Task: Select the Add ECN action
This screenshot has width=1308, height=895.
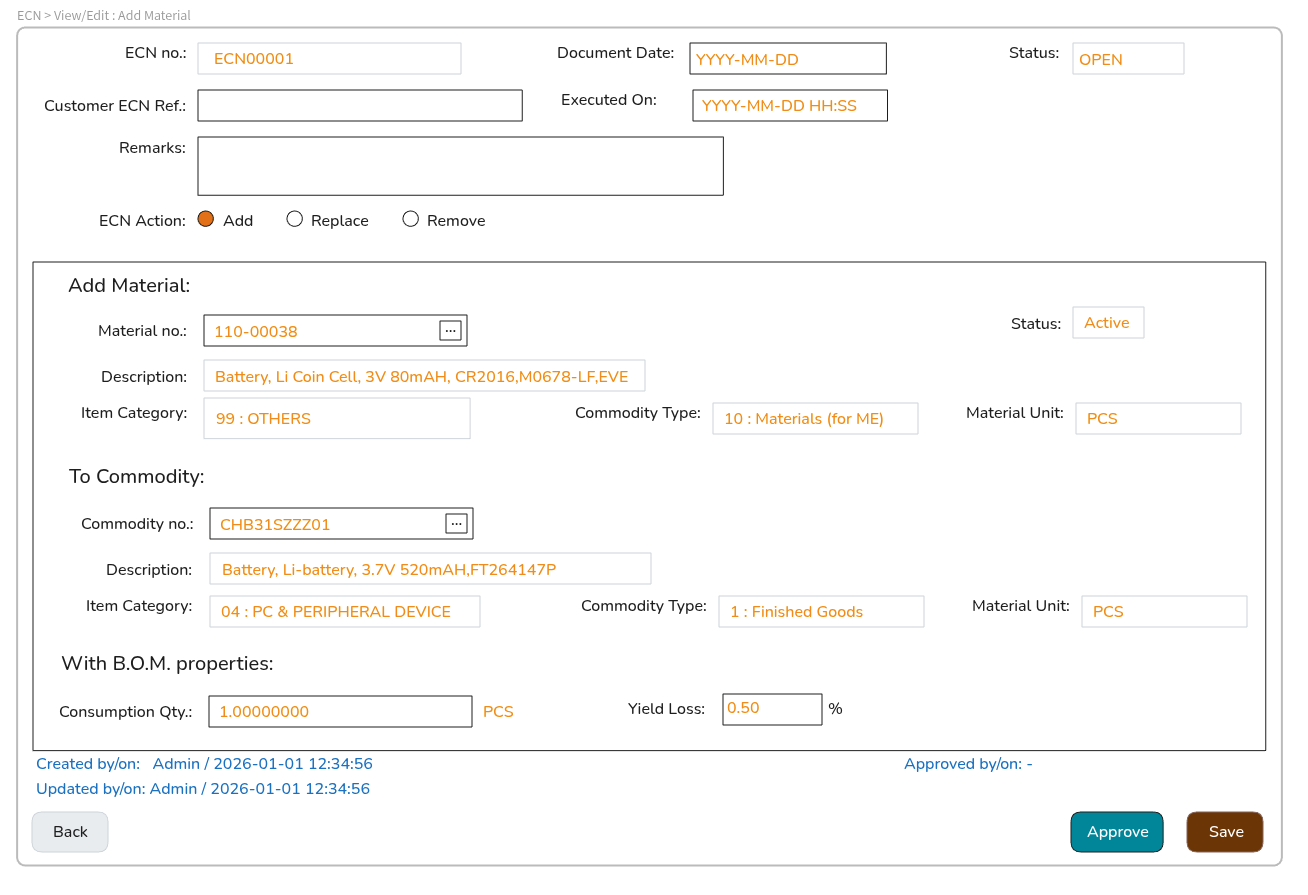Action: coord(206,220)
